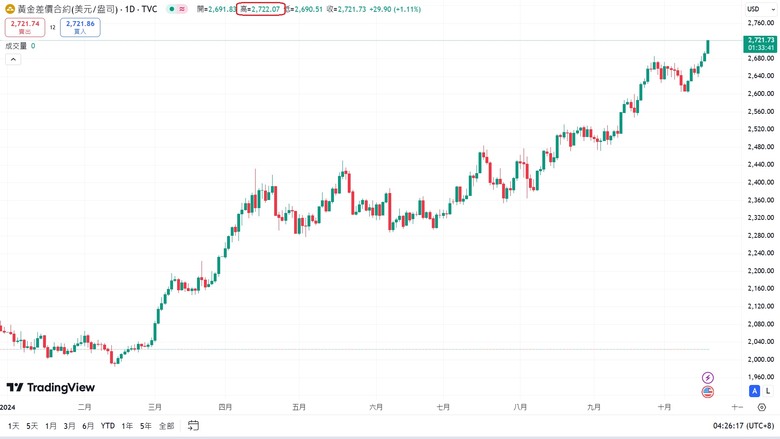The height and width of the screenshot is (439, 780).
Task: Open the go-to-date calendar icon
Action: point(194,426)
